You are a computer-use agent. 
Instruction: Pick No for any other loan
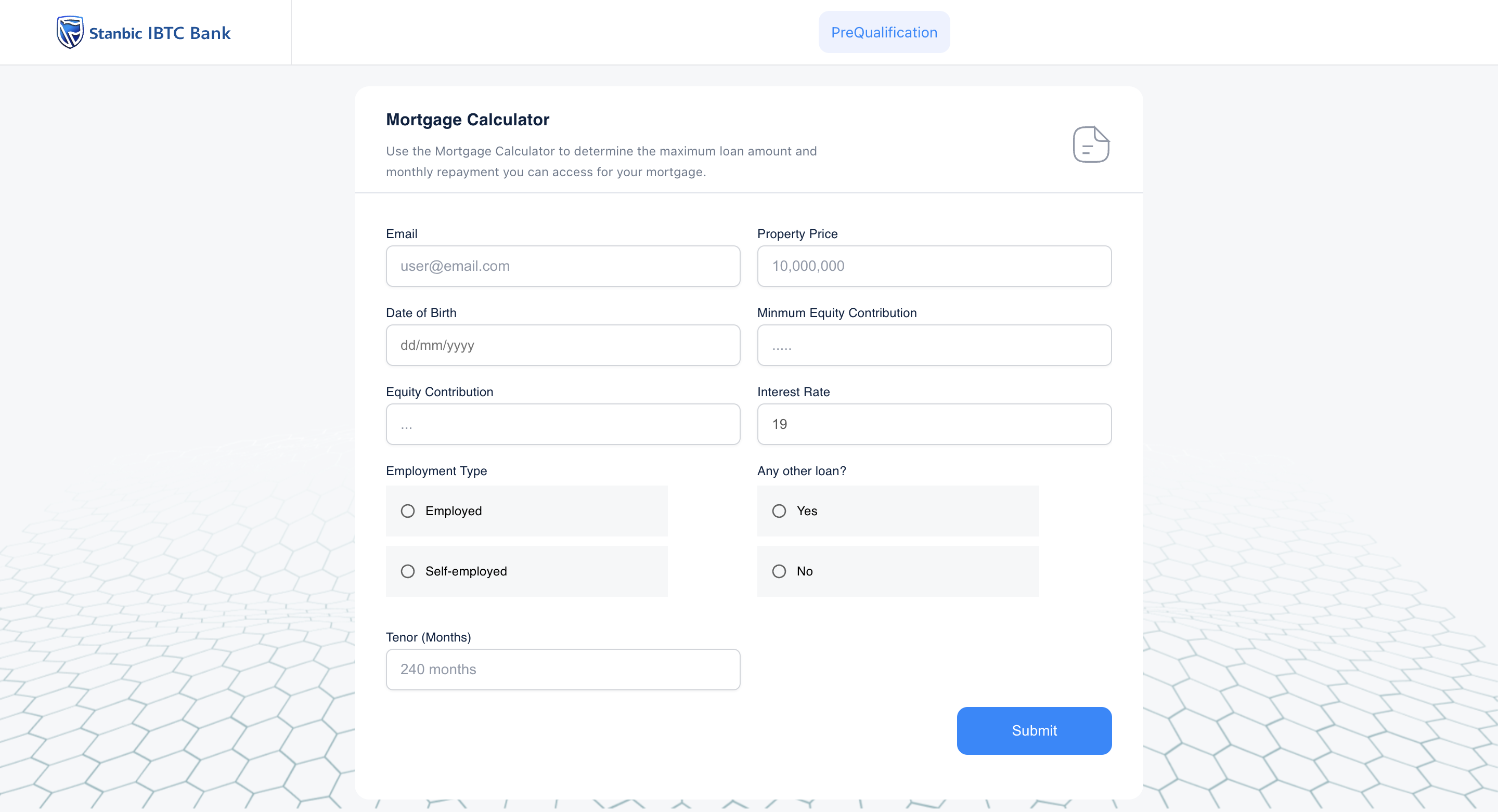click(x=779, y=571)
